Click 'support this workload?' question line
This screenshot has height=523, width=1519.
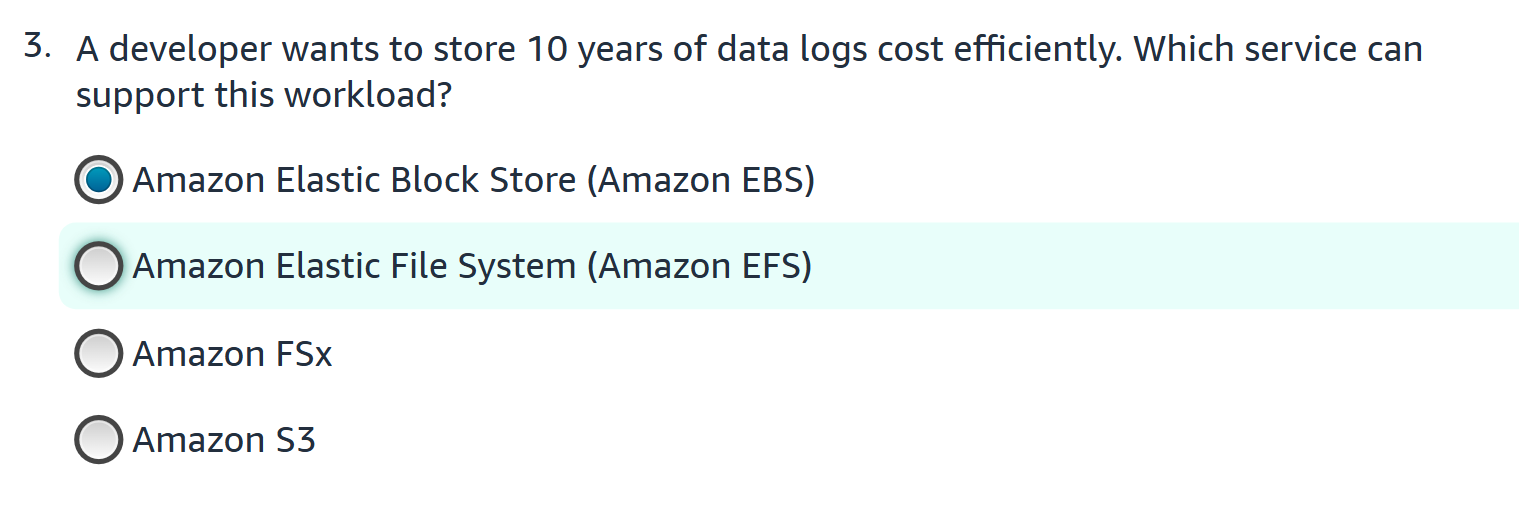pos(263,95)
